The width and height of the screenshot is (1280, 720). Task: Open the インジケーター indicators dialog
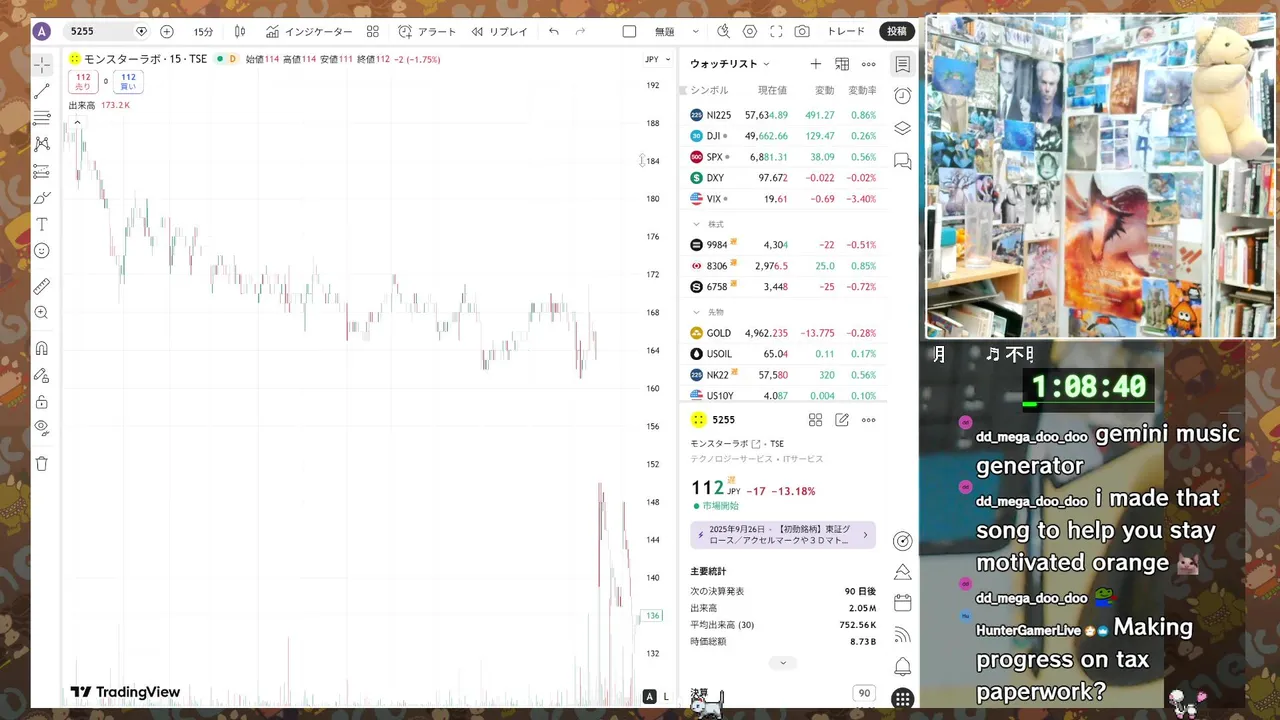coord(309,32)
